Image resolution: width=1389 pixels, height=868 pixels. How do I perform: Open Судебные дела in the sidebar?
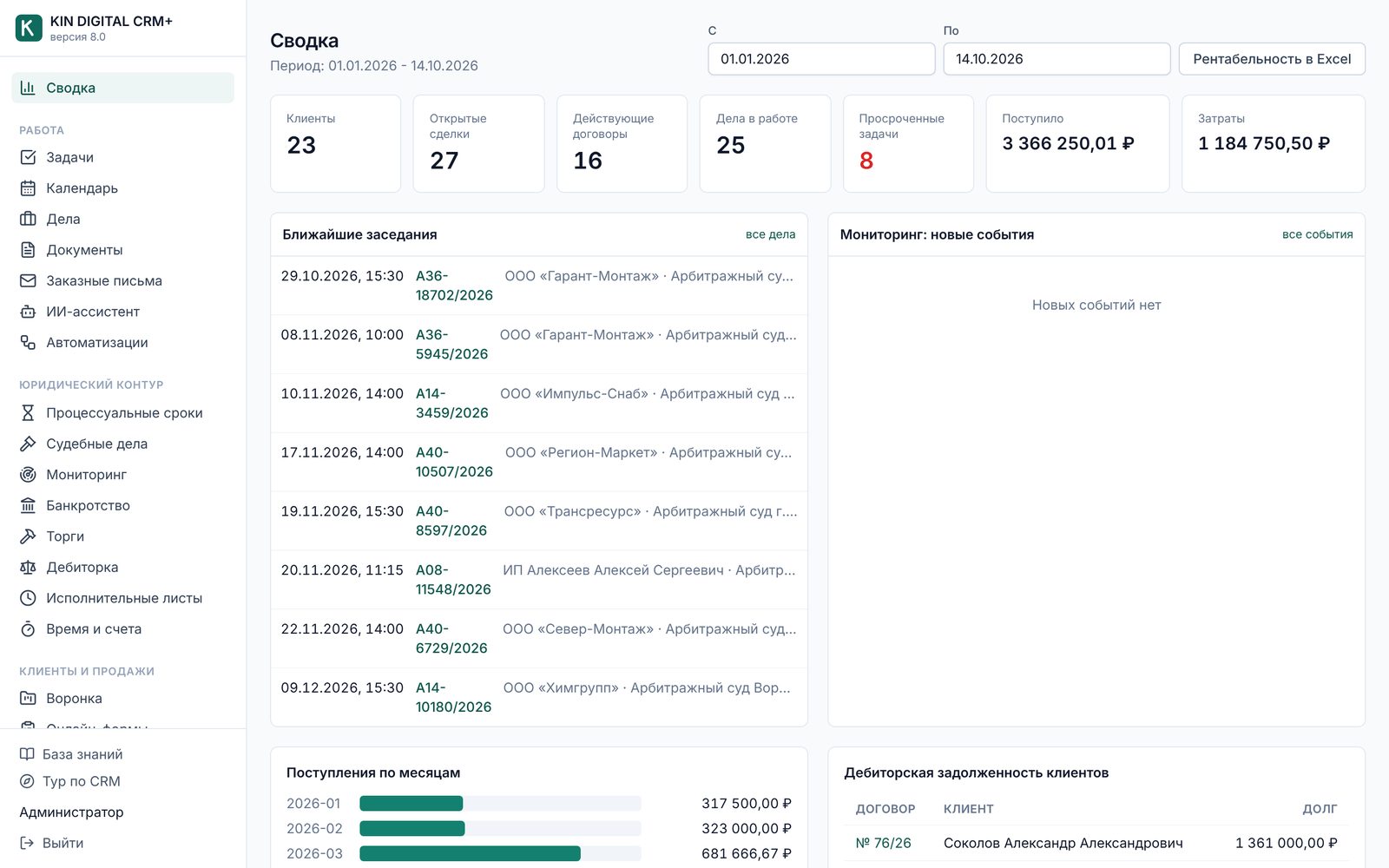pos(122,444)
